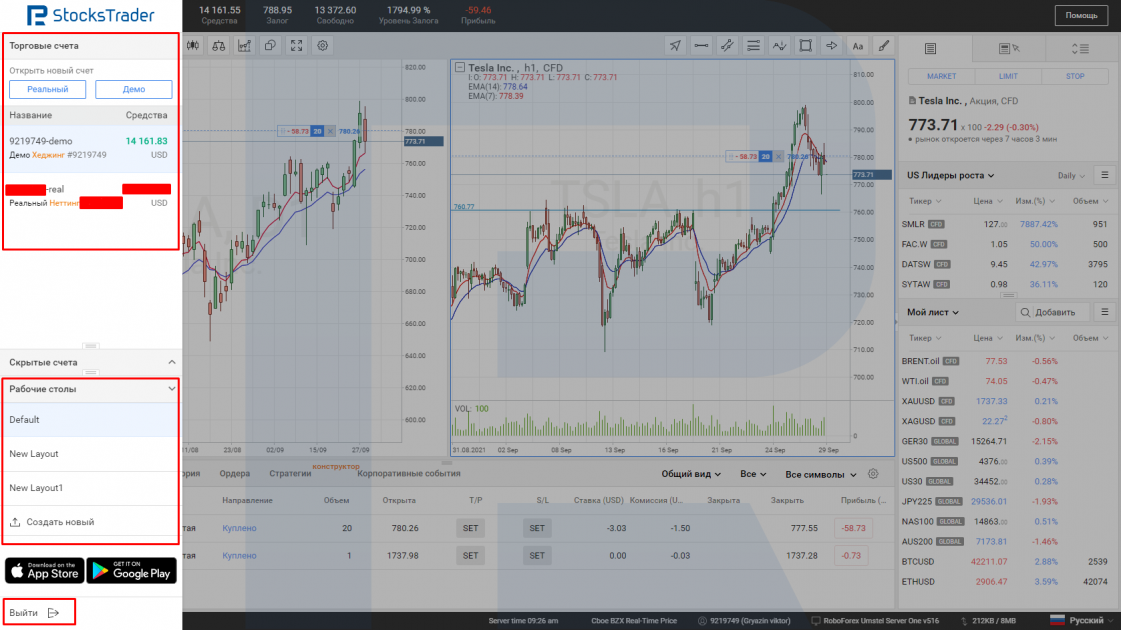Open chart settings gear in toolbar
Screen dimensions: 1121x630
click(x=322, y=46)
